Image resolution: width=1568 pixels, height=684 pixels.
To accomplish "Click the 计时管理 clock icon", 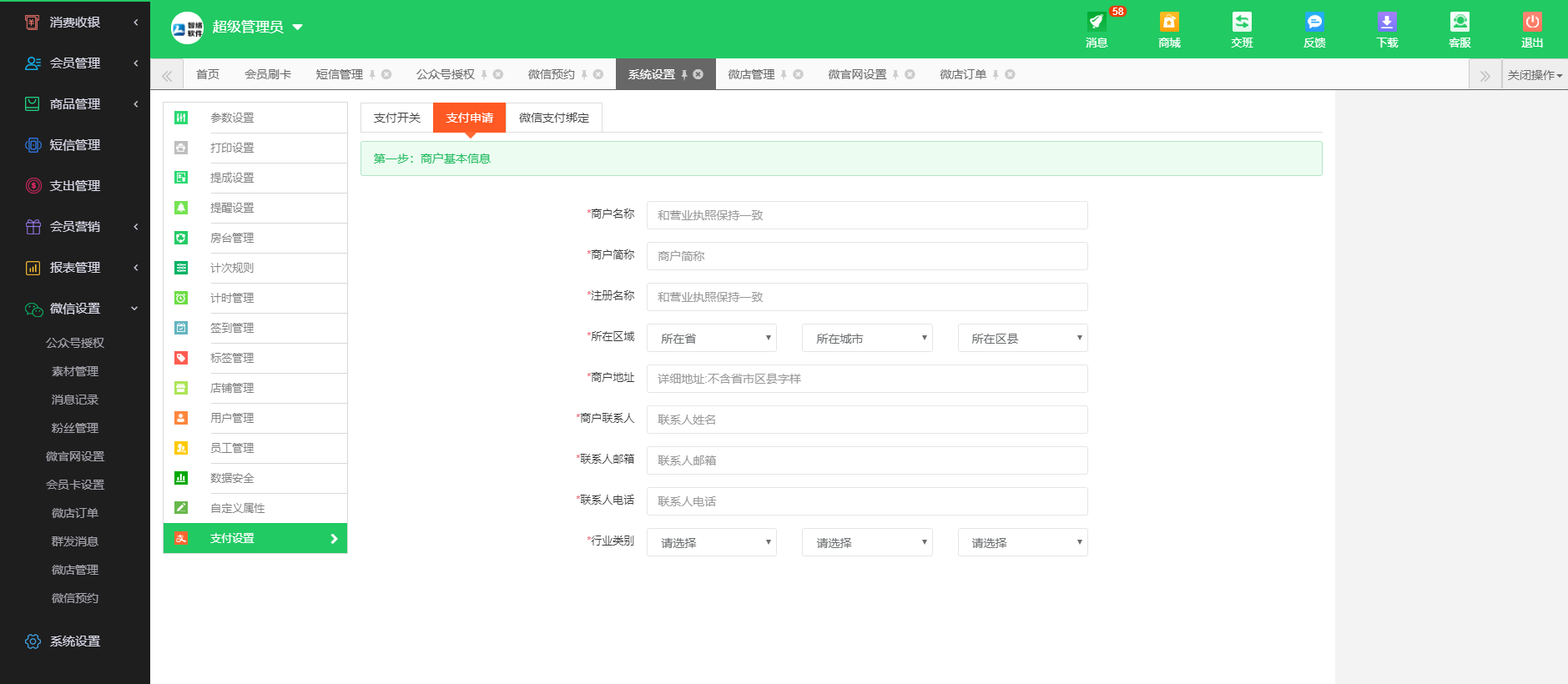I will (181, 298).
